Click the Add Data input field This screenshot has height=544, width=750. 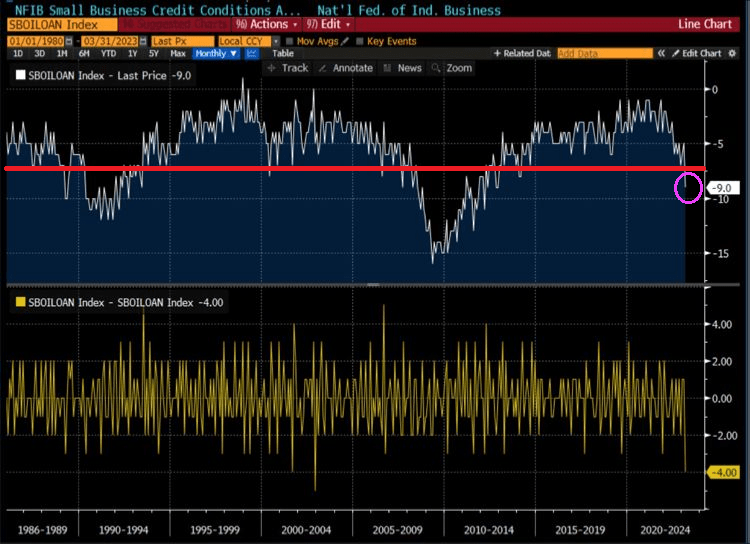(604, 53)
